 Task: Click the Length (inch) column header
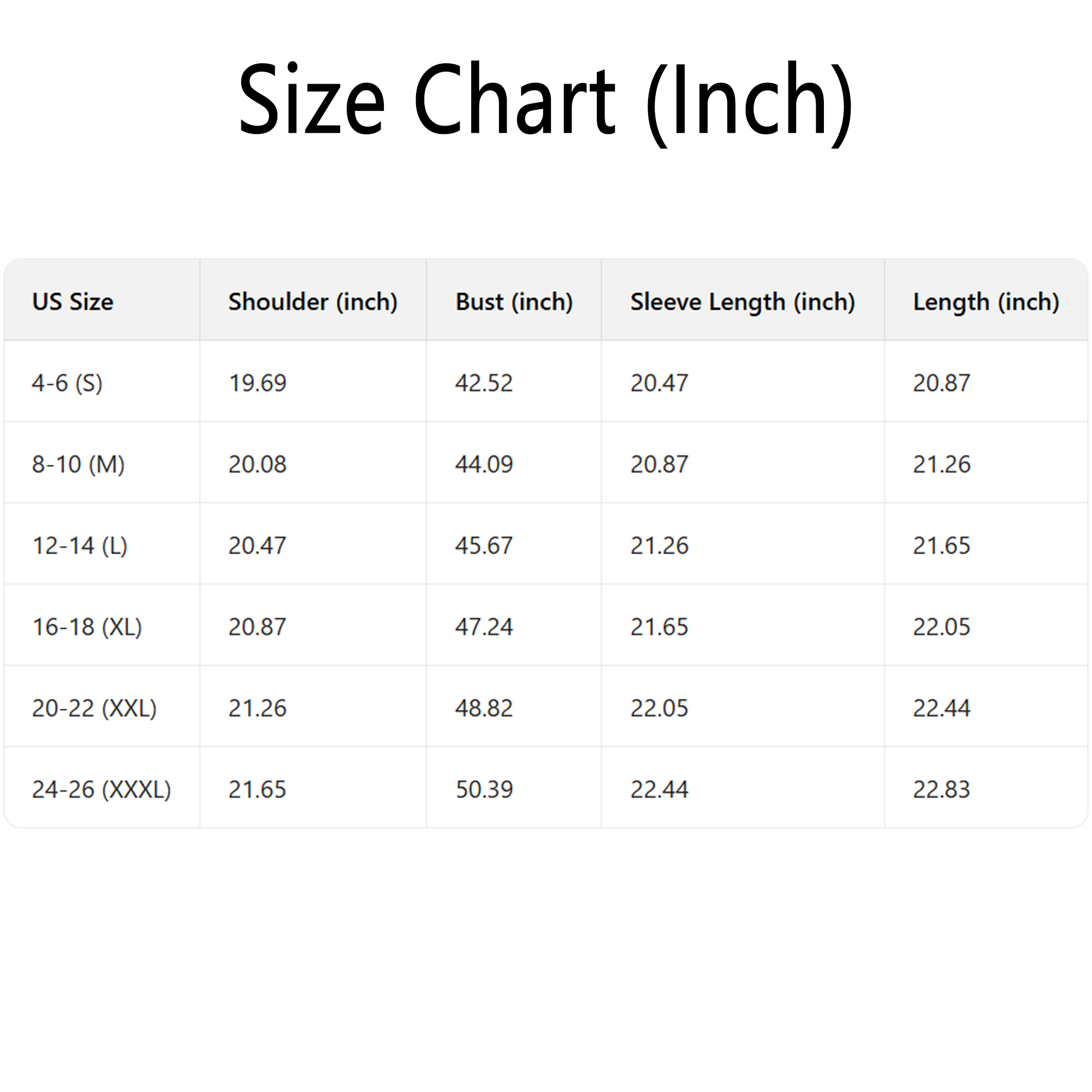pos(986,302)
